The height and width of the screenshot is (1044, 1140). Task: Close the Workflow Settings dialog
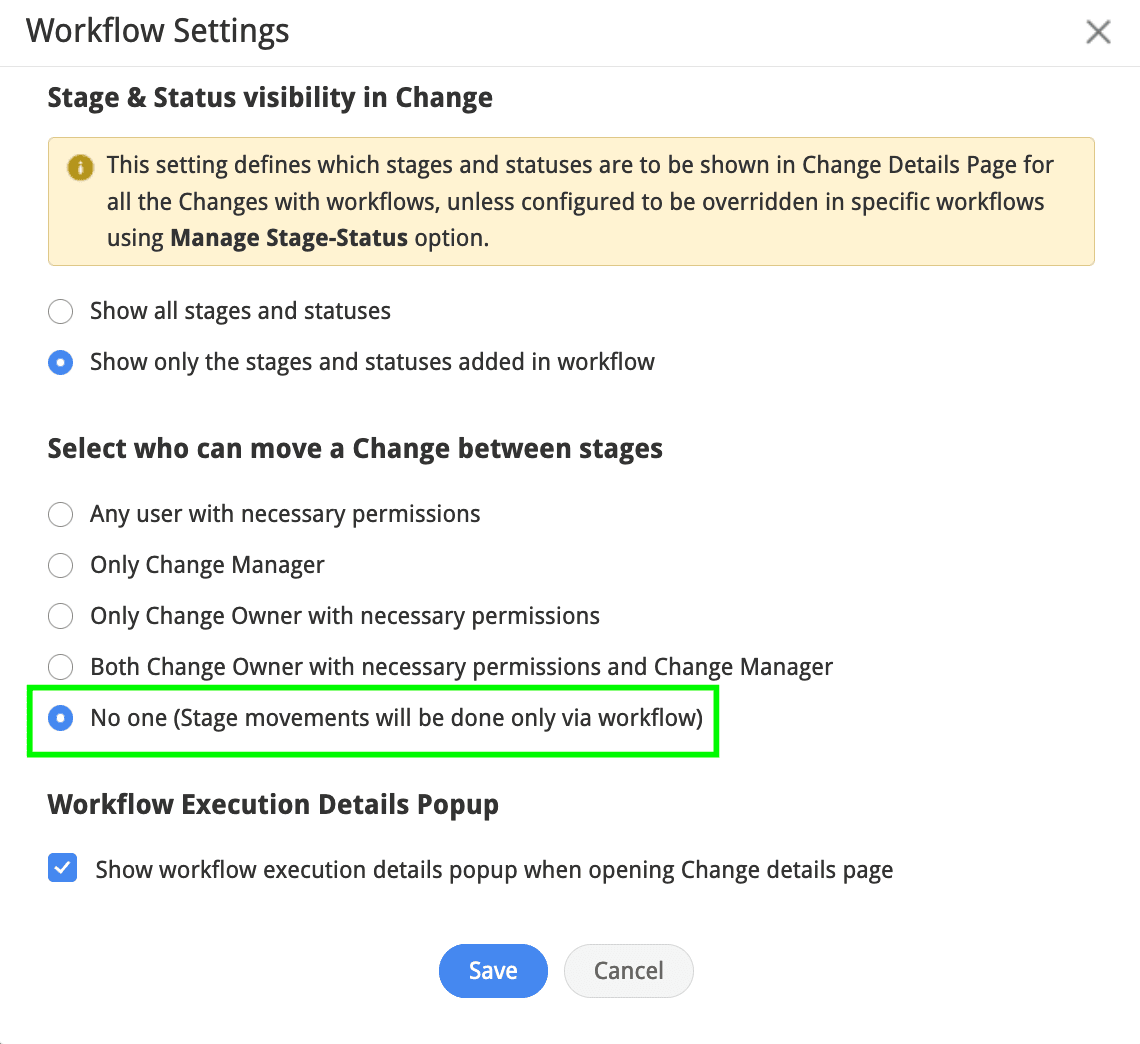pyautogui.click(x=1098, y=32)
